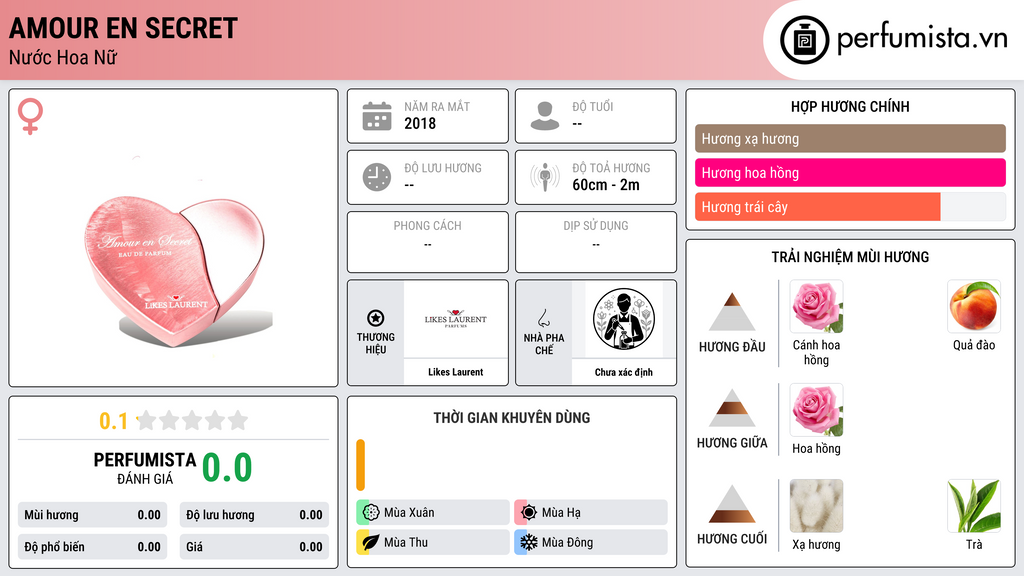Click the Nước Hoa Nữ subtitle
The height and width of the screenshot is (576, 1024).
click(63, 58)
